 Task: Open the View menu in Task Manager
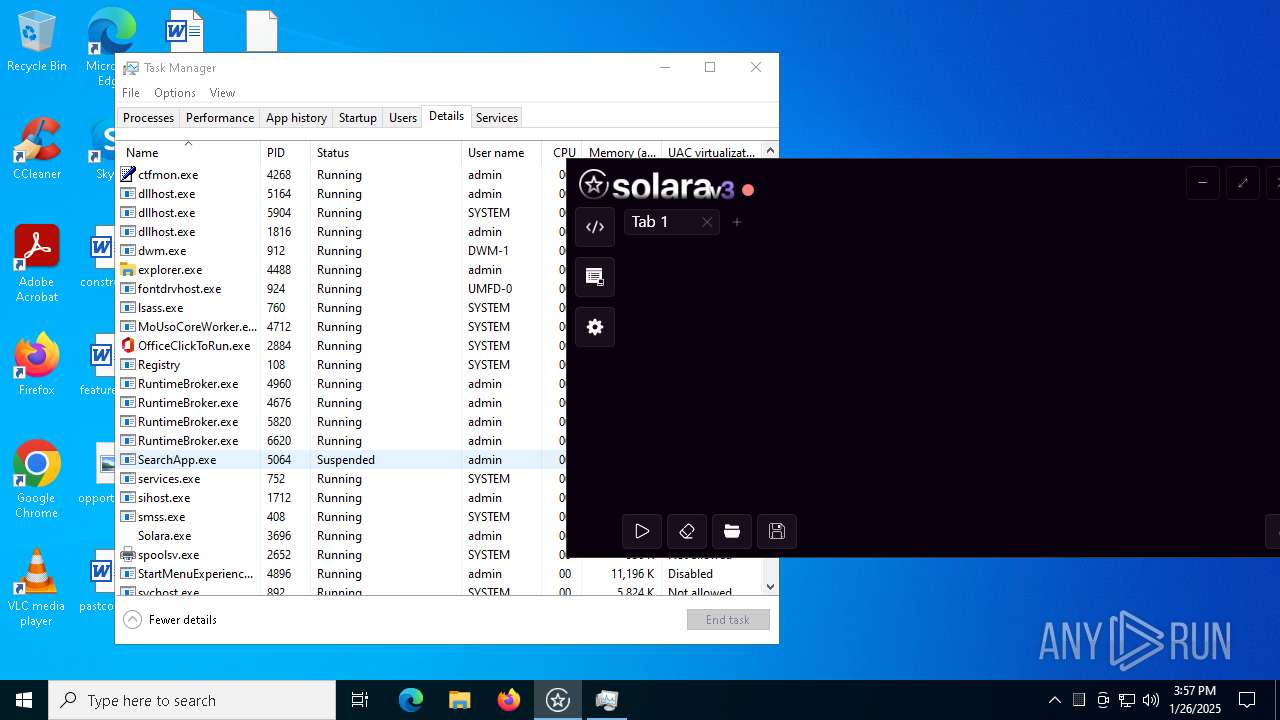pos(222,93)
